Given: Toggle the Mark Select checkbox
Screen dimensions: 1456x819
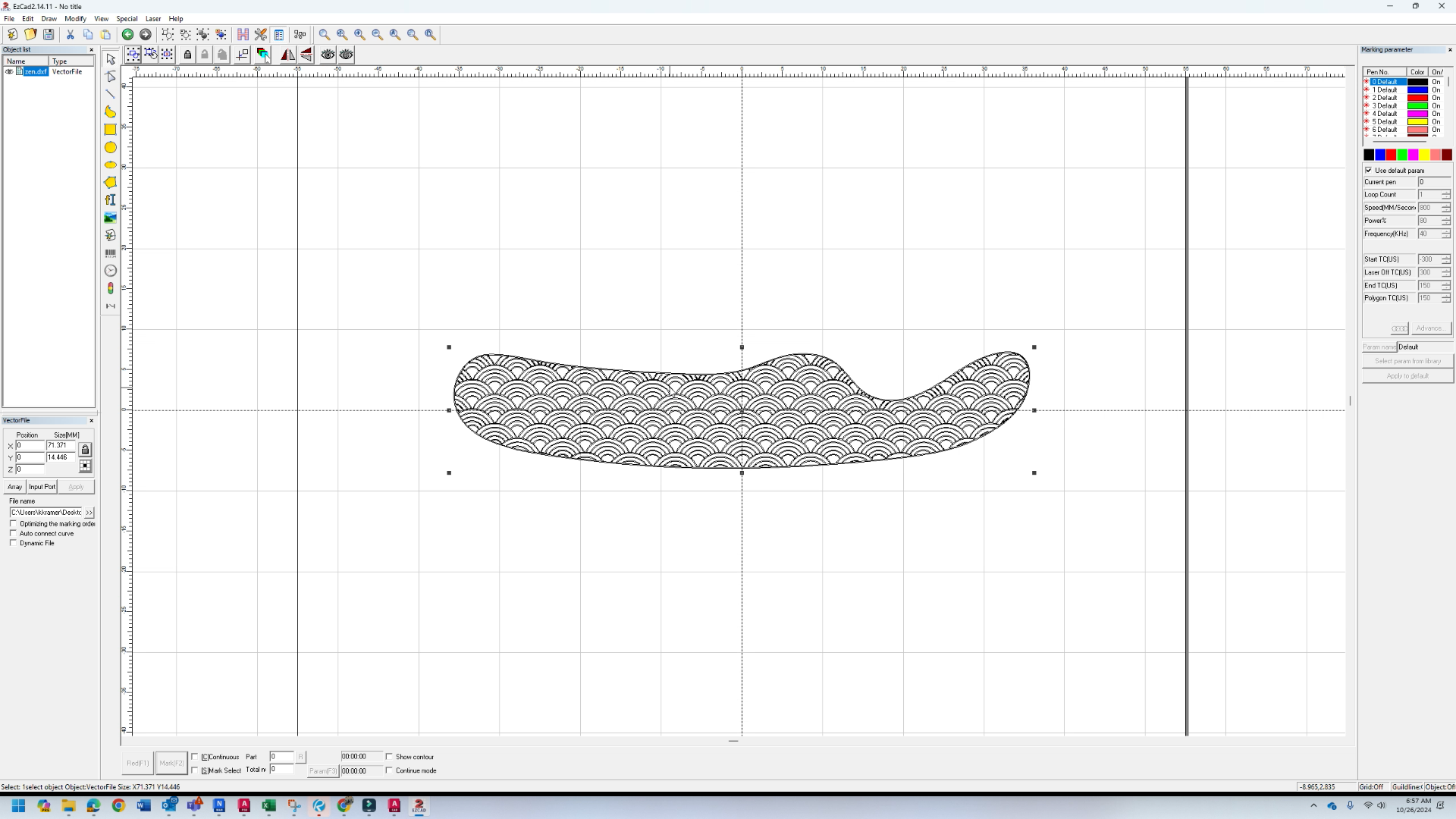Looking at the screenshot, I should pos(195,770).
